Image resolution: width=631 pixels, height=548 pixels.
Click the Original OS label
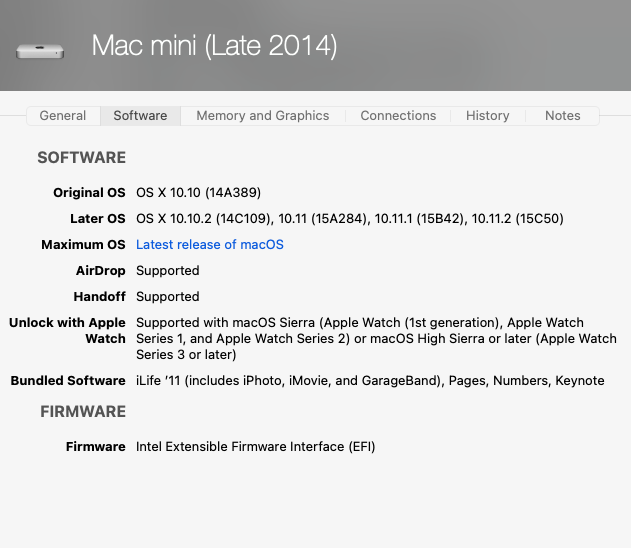click(x=89, y=193)
